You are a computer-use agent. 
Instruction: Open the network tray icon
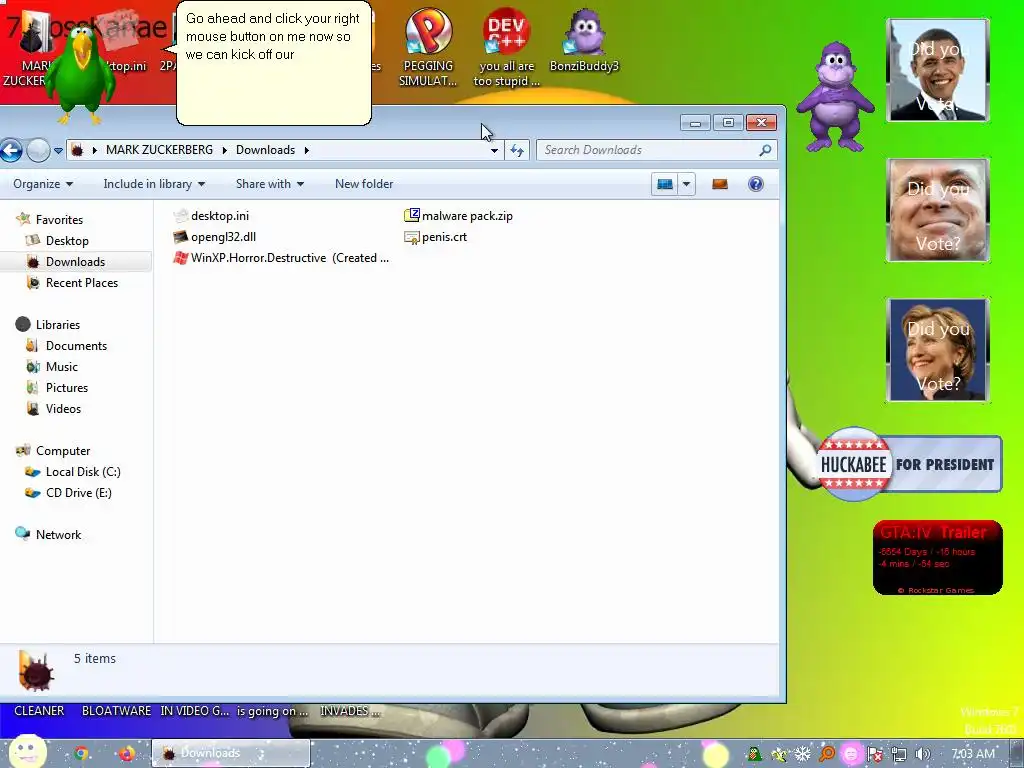[x=899, y=754]
